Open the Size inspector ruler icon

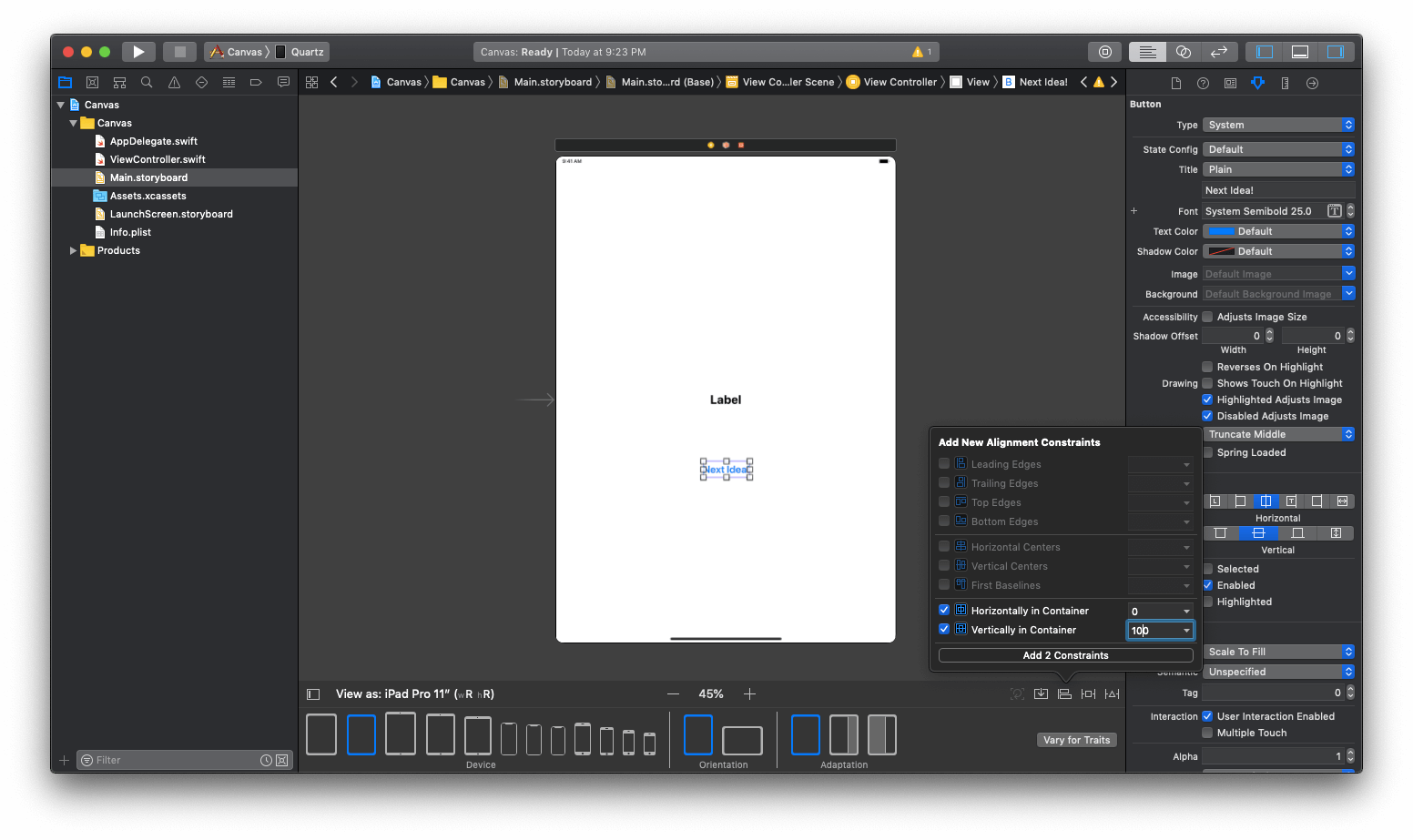point(1285,83)
